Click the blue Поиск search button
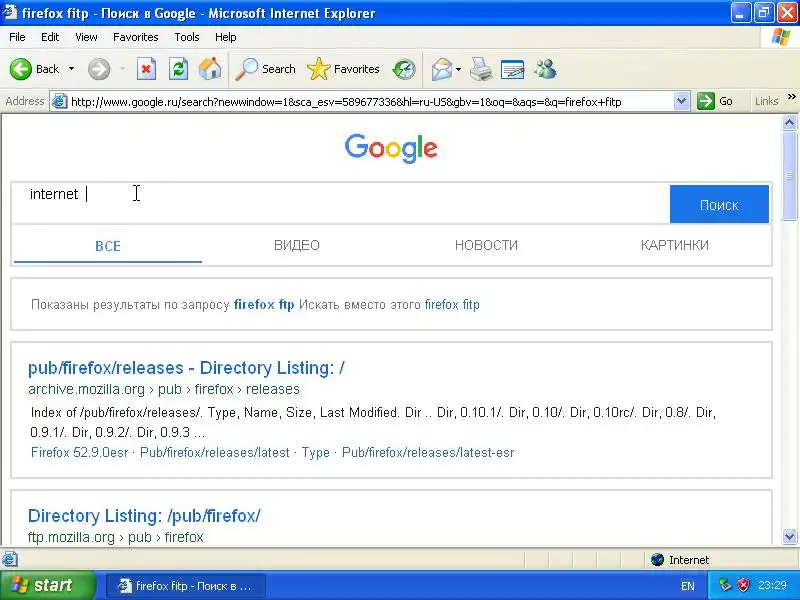The image size is (800, 600). (719, 204)
